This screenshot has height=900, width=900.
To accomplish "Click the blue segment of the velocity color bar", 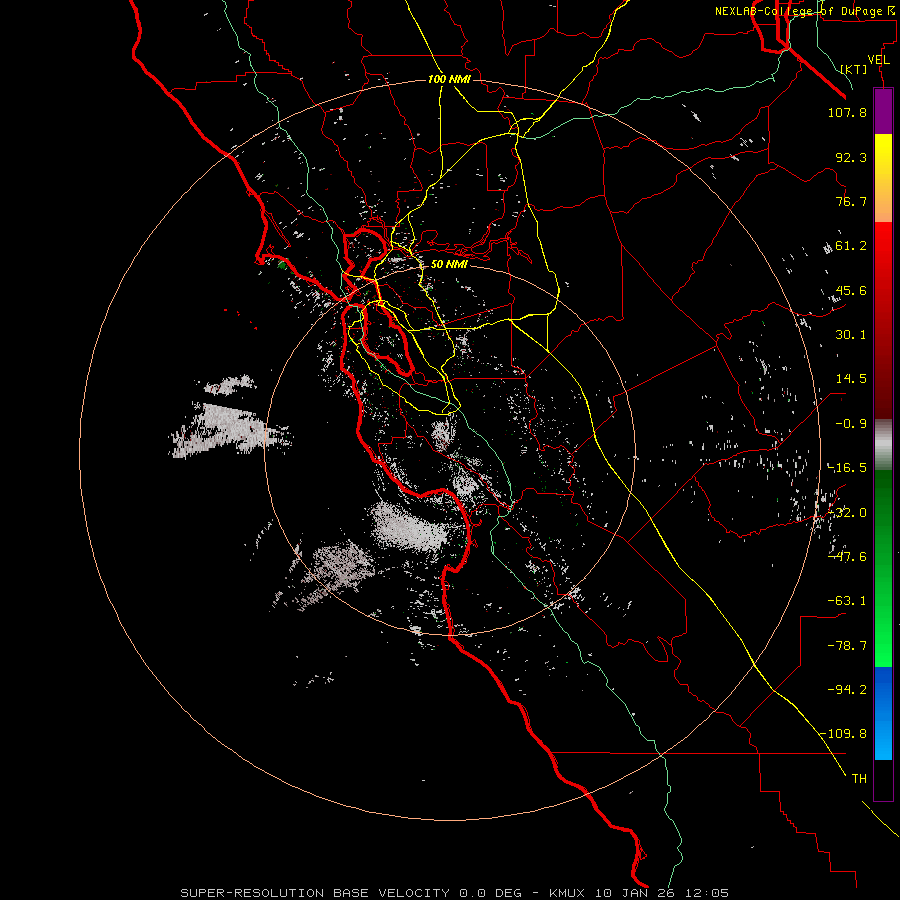I will pyautogui.click(x=883, y=713).
